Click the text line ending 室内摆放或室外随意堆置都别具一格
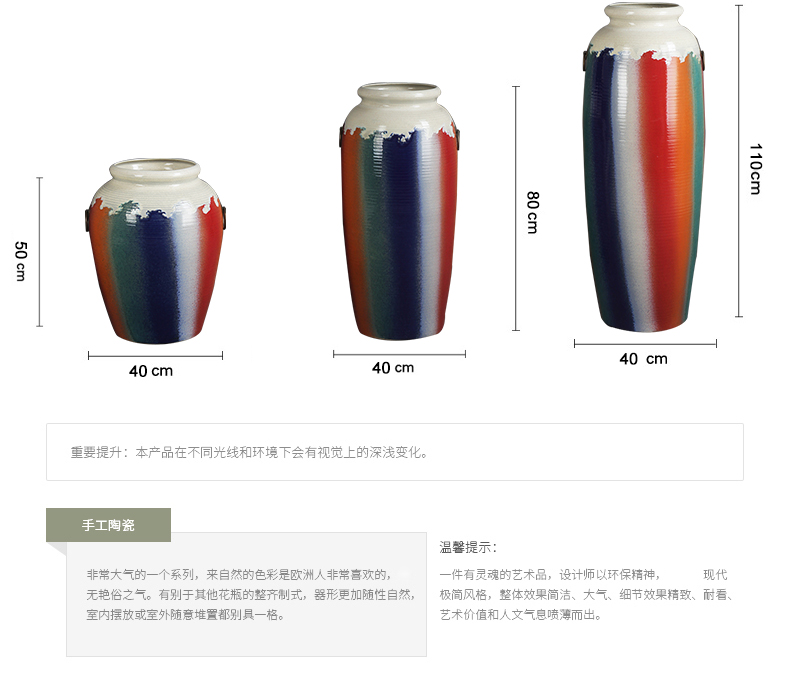This screenshot has width=790, height=685. click(185, 614)
